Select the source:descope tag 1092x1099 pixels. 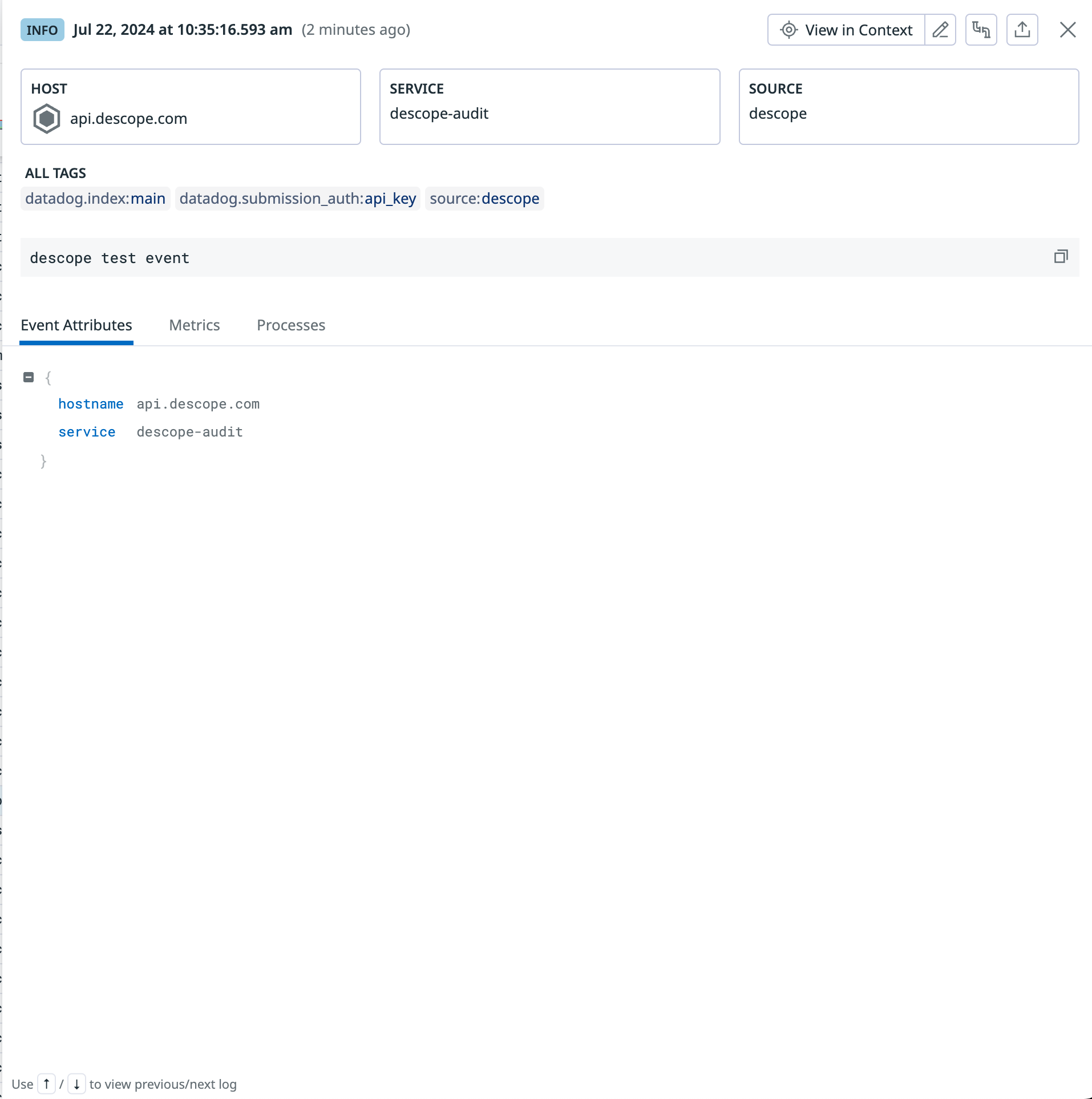point(484,199)
